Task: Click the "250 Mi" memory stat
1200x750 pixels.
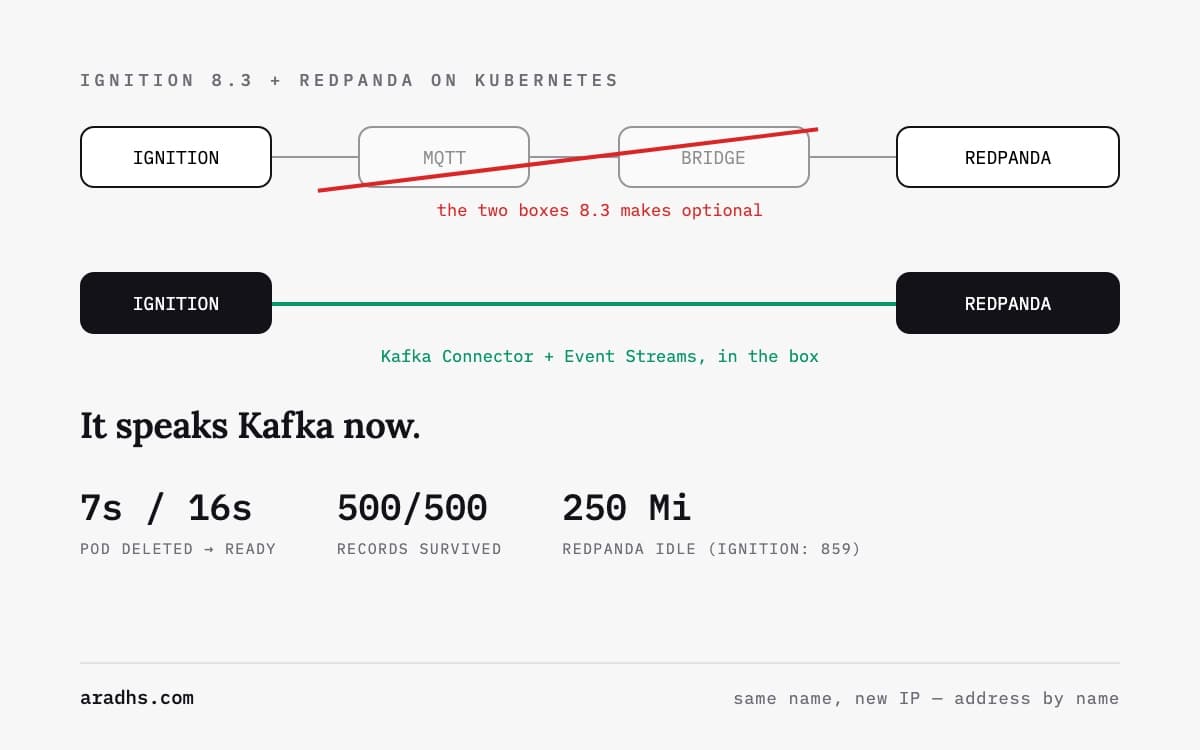Action: click(x=627, y=508)
